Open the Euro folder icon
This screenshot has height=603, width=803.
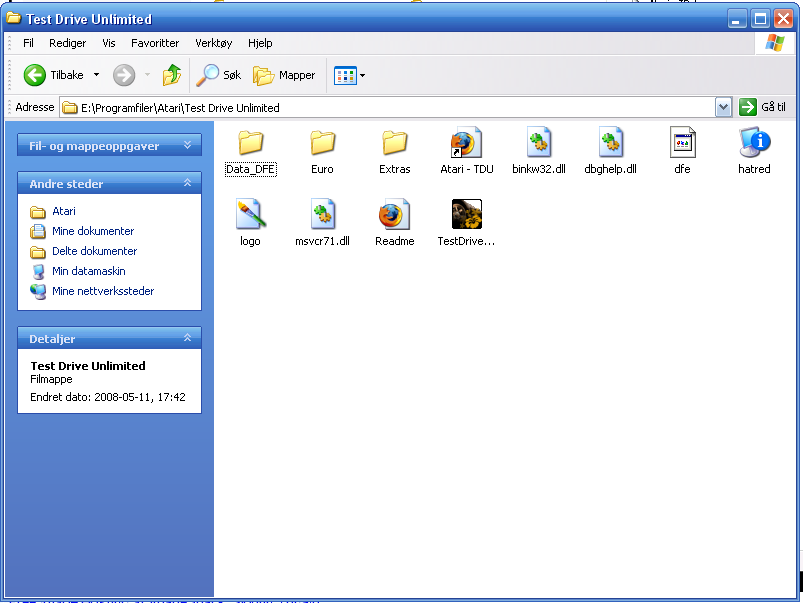322,142
